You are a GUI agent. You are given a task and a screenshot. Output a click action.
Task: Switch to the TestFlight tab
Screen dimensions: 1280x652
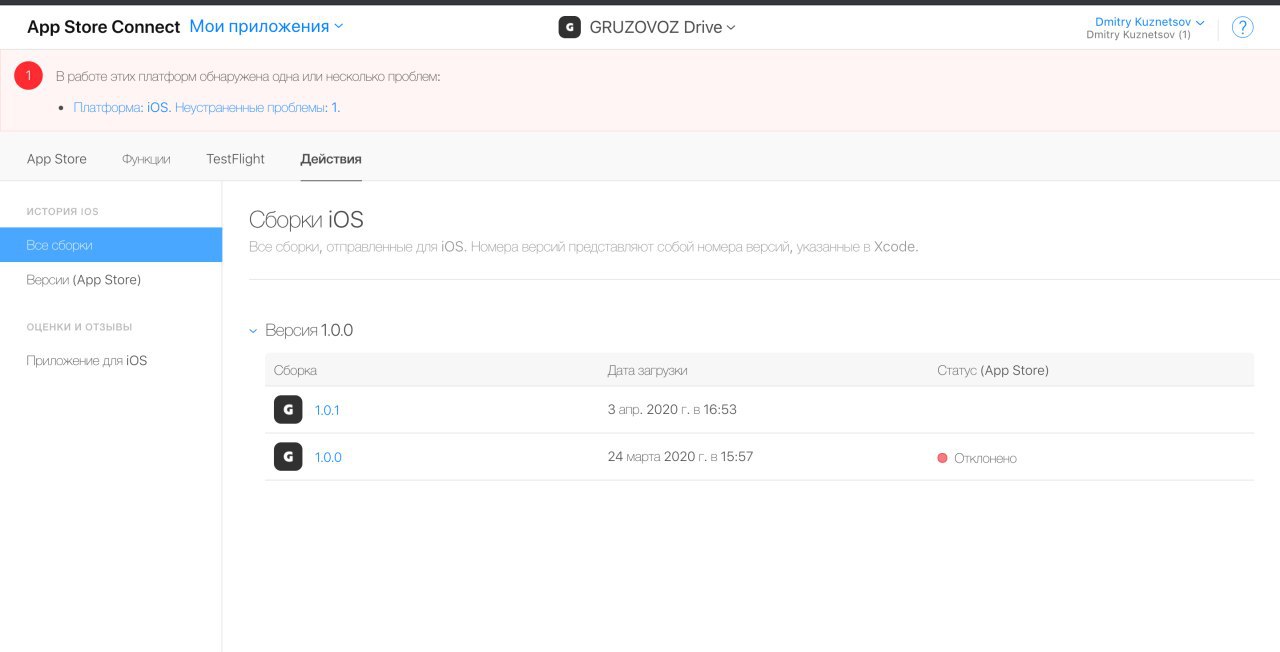click(x=235, y=159)
